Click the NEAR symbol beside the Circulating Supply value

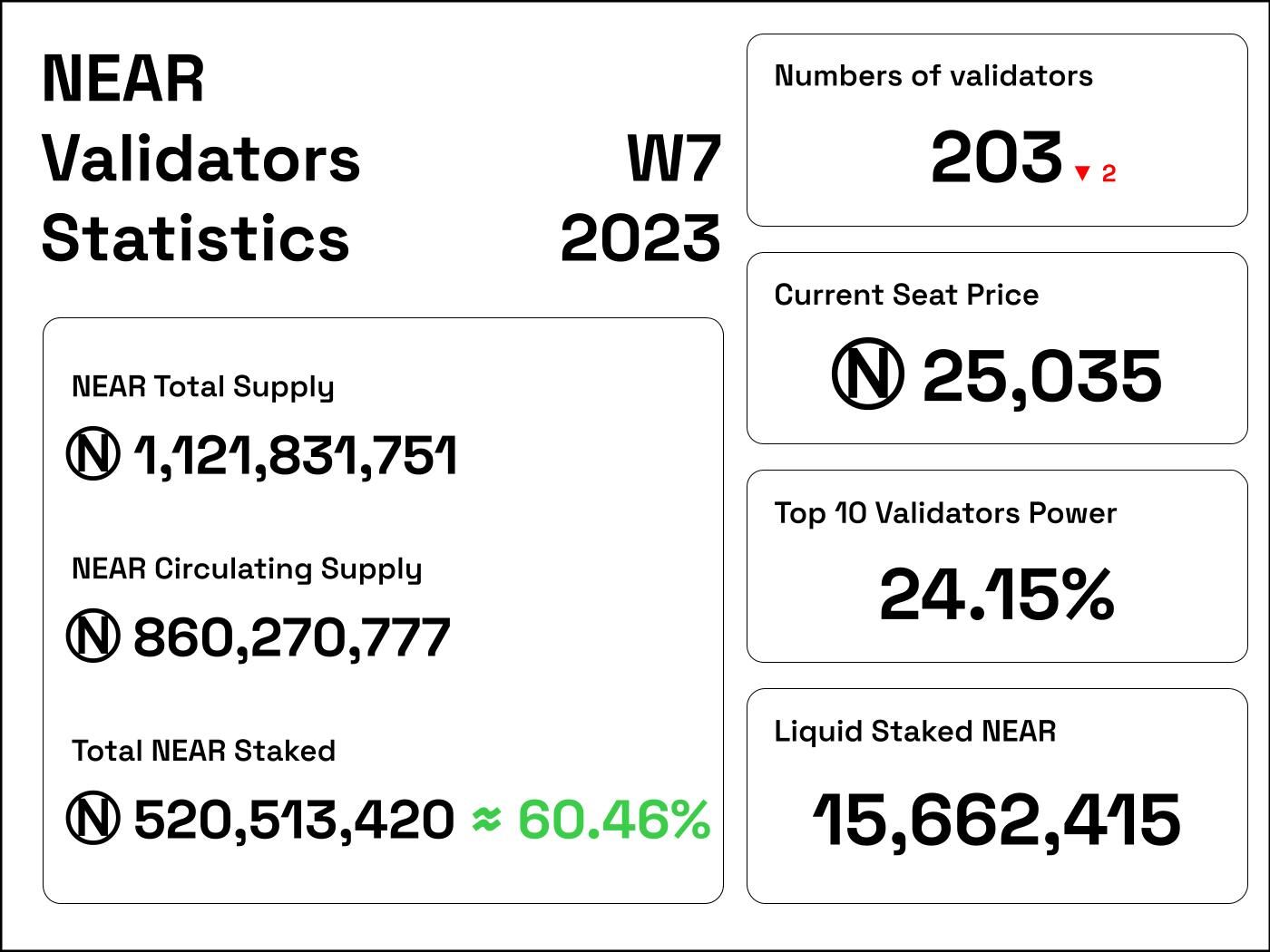click(x=93, y=636)
